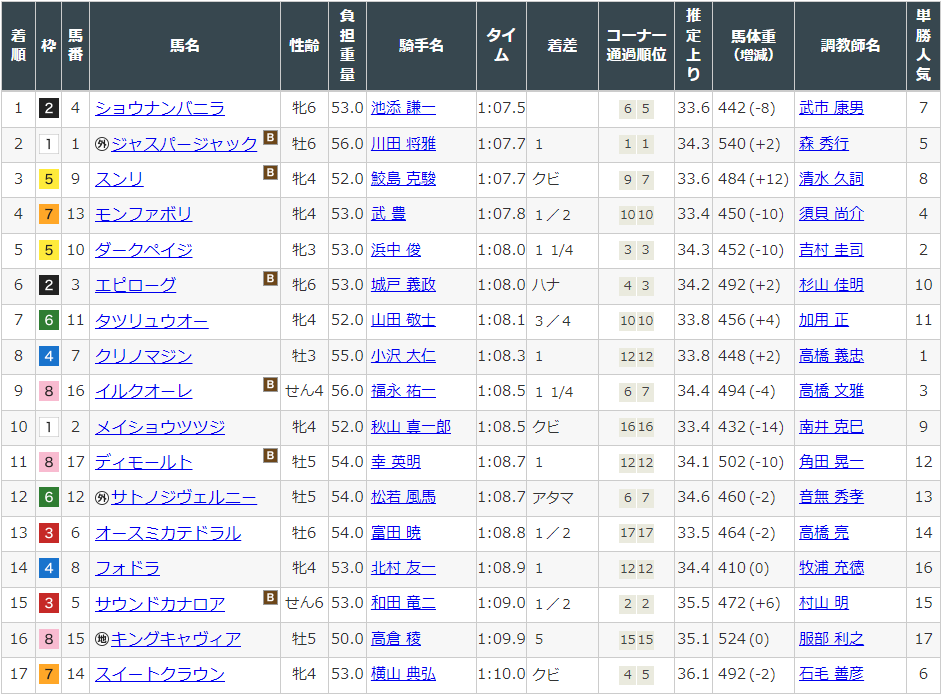Click orange frame 7 badge in モンファボリ row
943x695 pixels.
click(x=49, y=214)
